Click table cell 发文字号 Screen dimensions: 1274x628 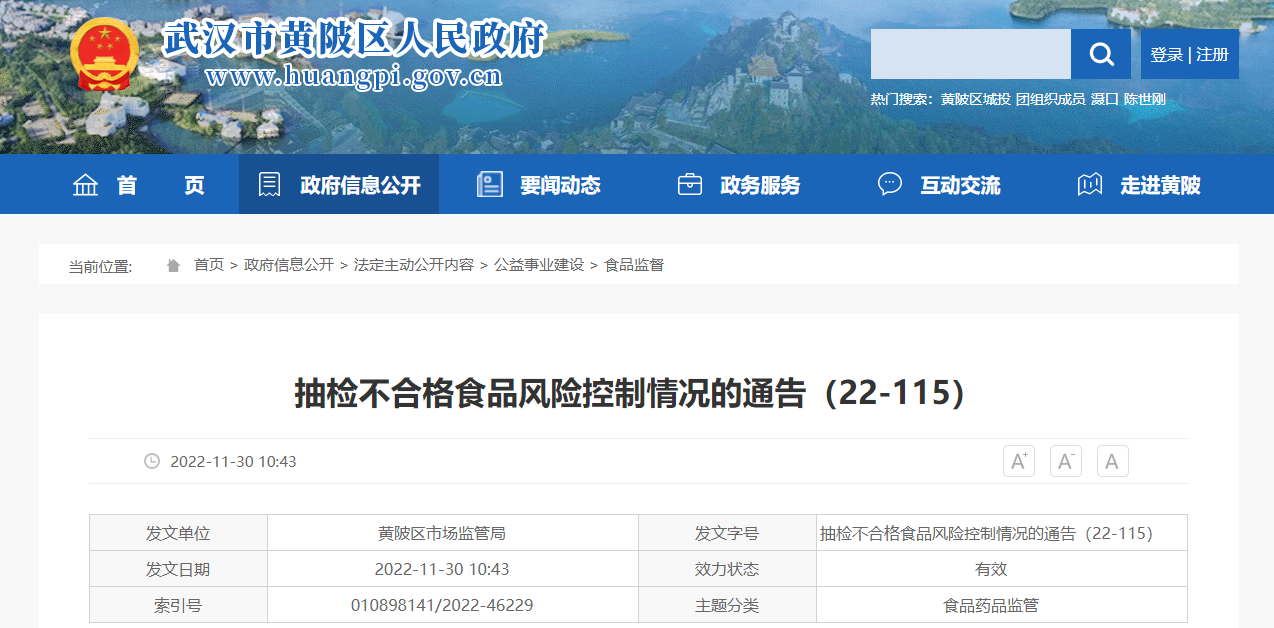pos(727,533)
